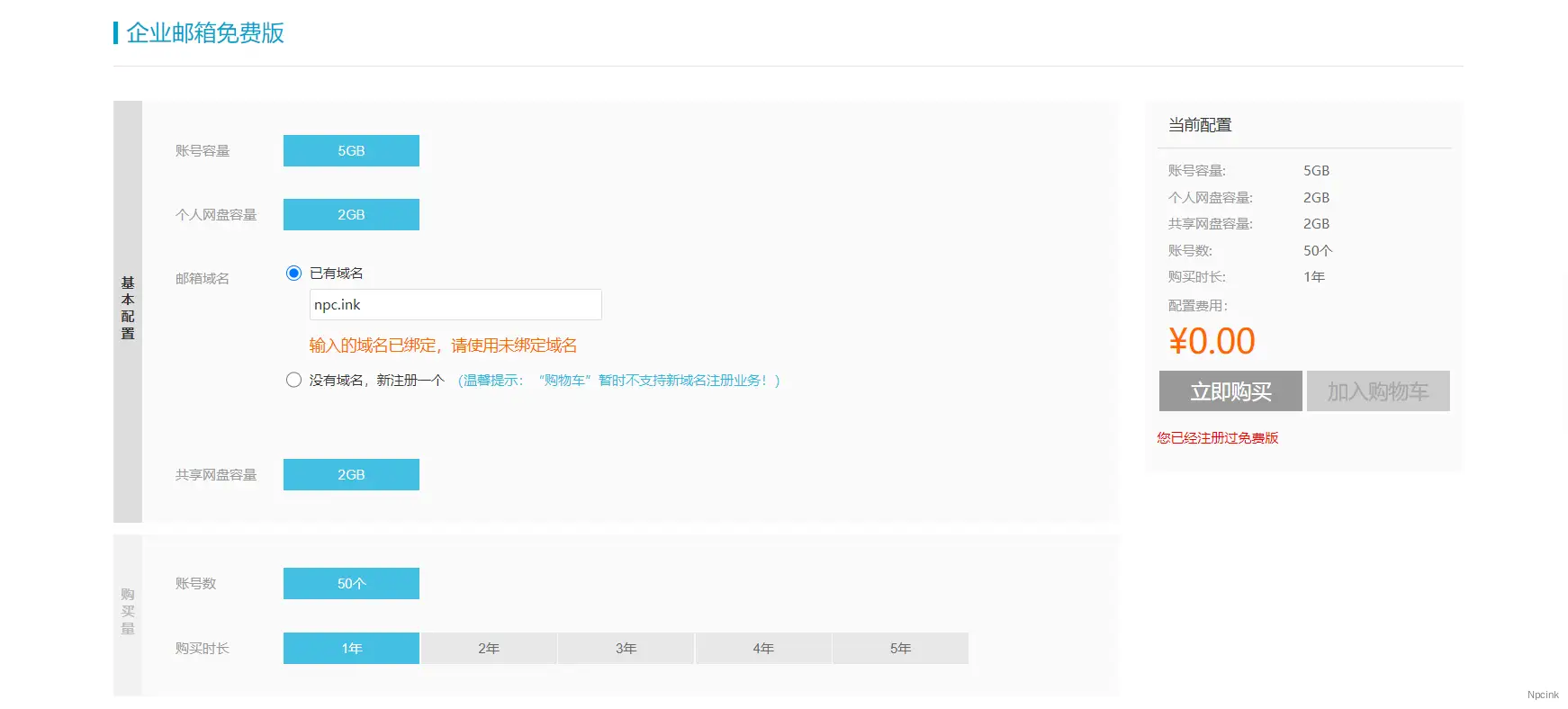Click the 购买时长: 1年 summary value
1568x709 pixels.
tap(1314, 277)
